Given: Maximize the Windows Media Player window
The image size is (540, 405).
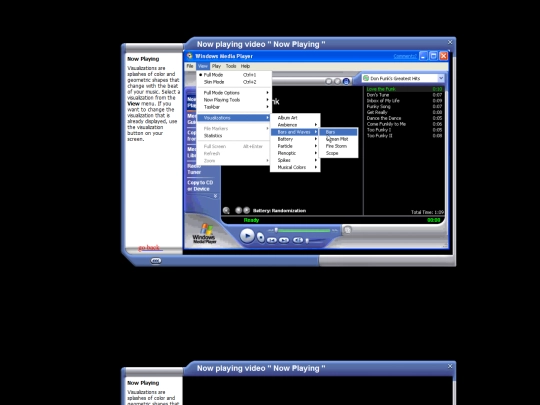Looking at the screenshot, I should [x=433, y=56].
